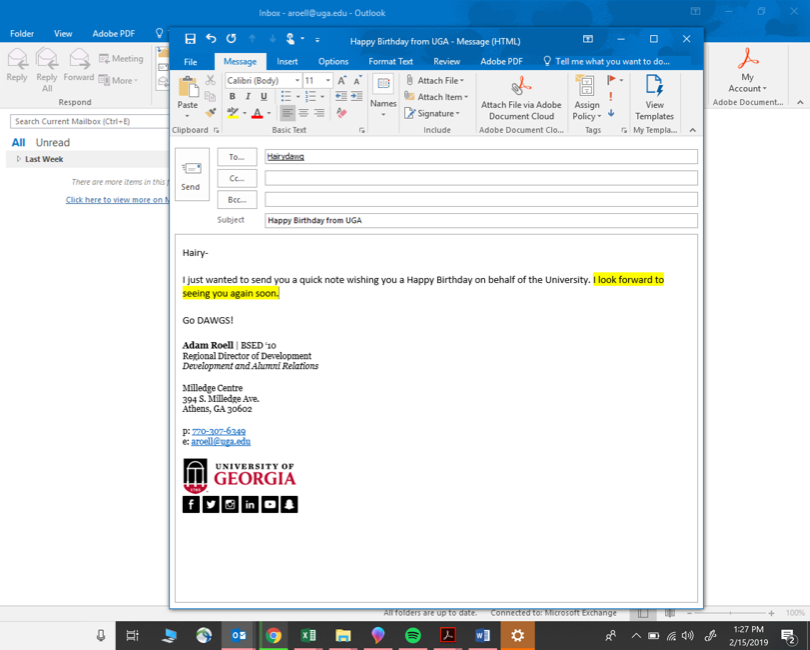Open Spotify from the taskbar
Image resolution: width=810 pixels, height=650 pixels.
413,636
